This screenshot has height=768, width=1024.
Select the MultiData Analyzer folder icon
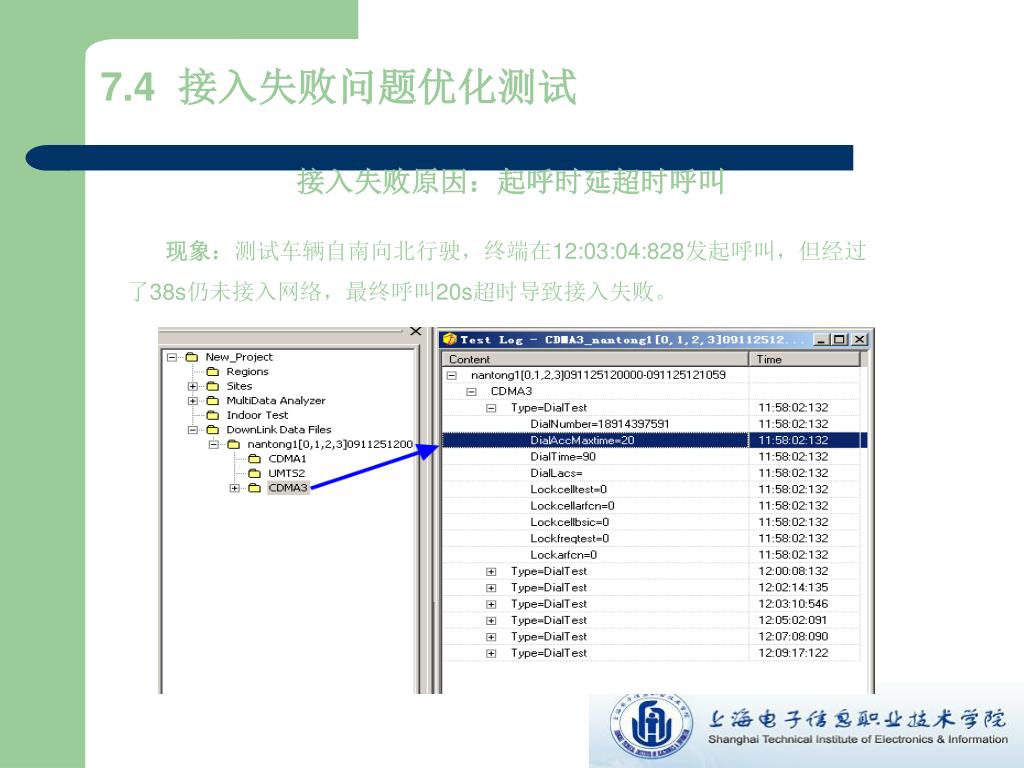(x=212, y=400)
